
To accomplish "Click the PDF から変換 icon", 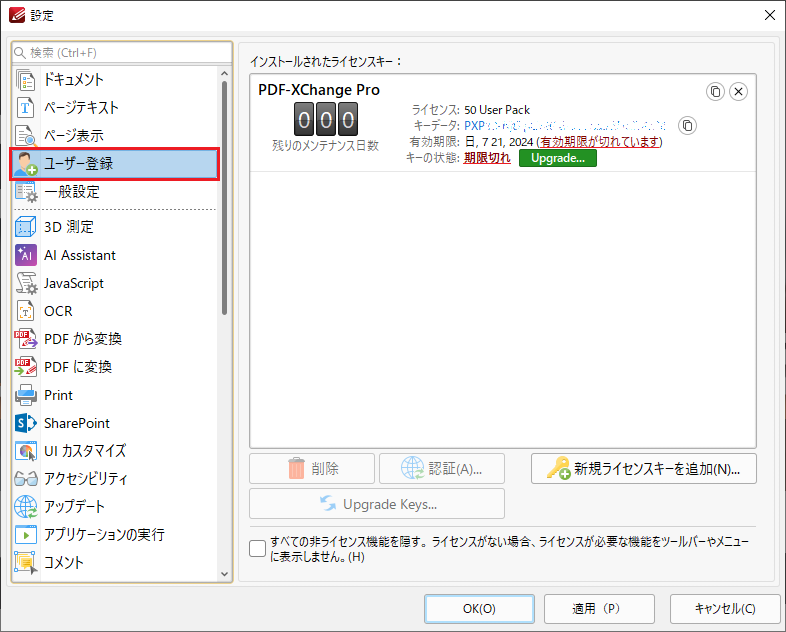I will tap(26, 339).
